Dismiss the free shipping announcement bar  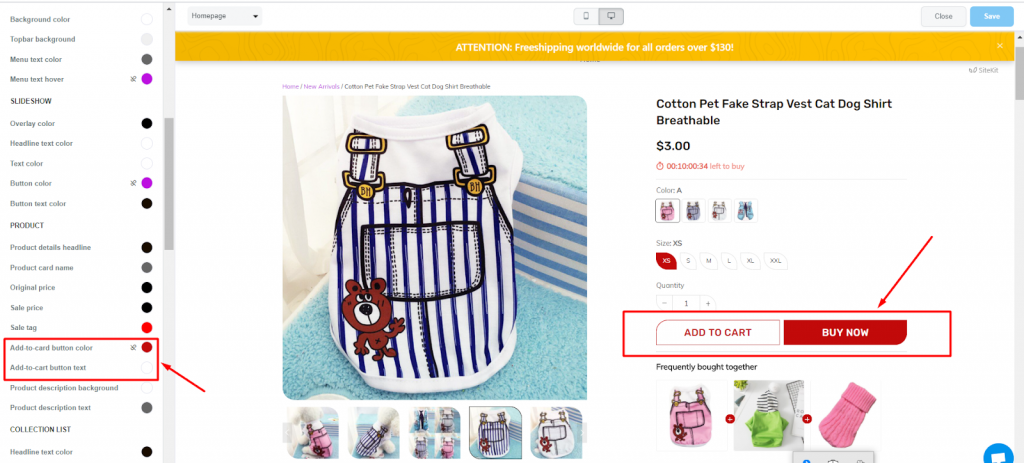click(x=999, y=46)
